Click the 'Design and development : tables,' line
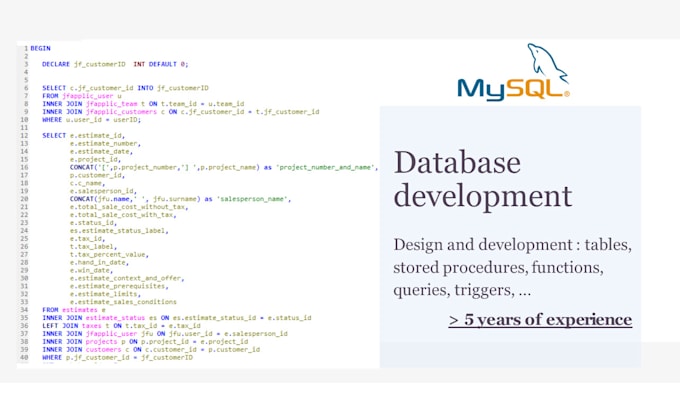 pyautogui.click(x=513, y=245)
